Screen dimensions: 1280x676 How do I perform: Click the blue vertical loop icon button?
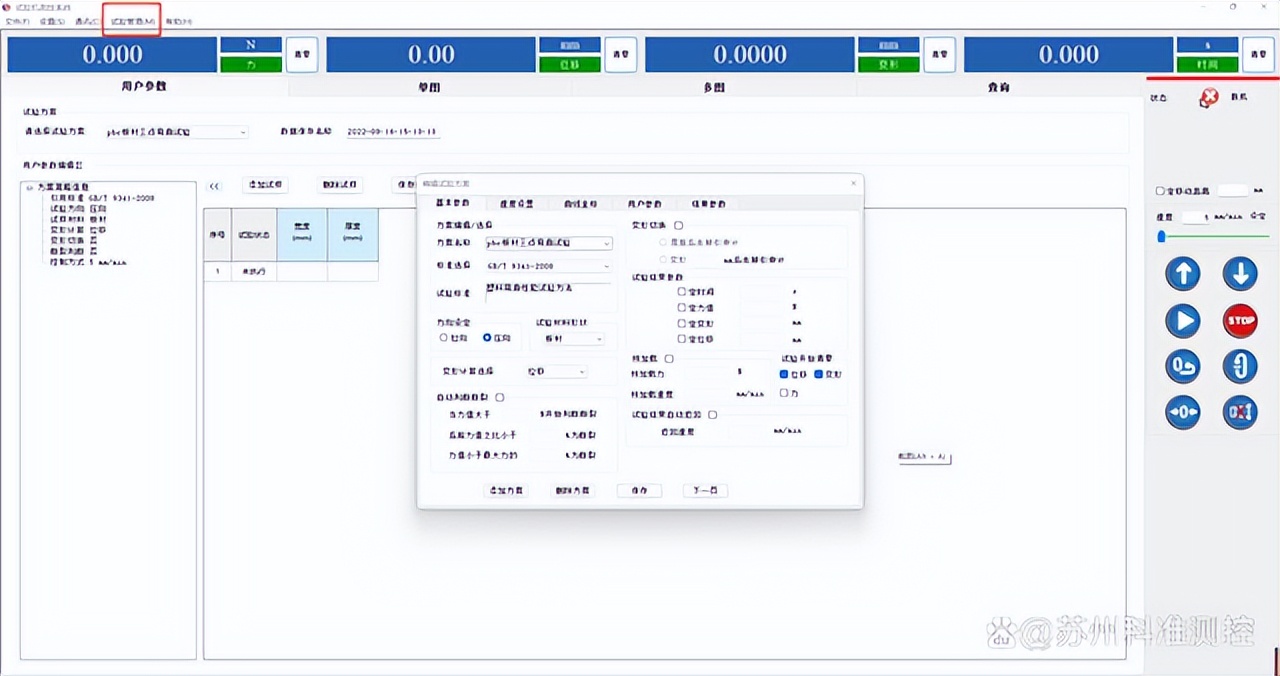tap(1240, 367)
